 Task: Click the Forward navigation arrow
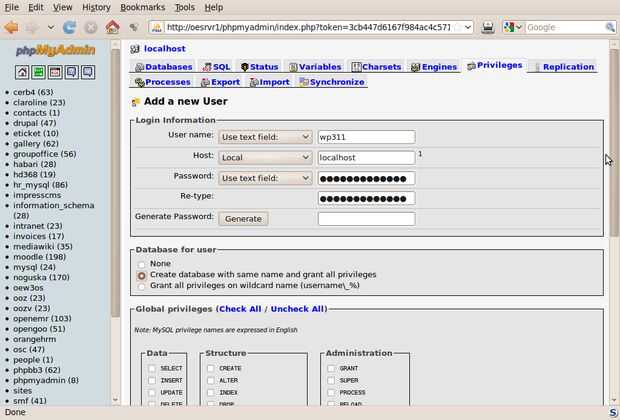32,27
